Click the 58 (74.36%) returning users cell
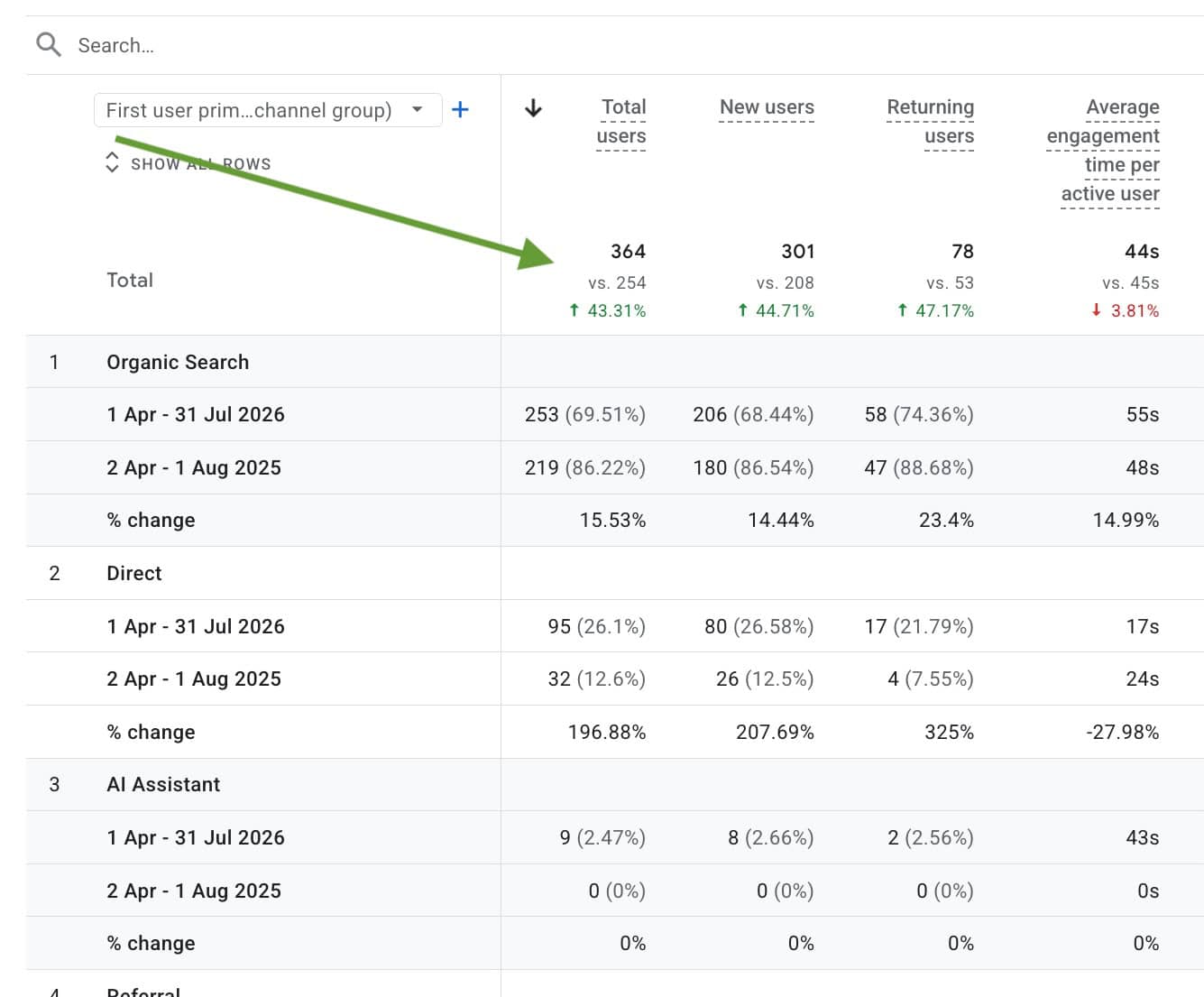Image resolution: width=1204 pixels, height=997 pixels. point(919,414)
